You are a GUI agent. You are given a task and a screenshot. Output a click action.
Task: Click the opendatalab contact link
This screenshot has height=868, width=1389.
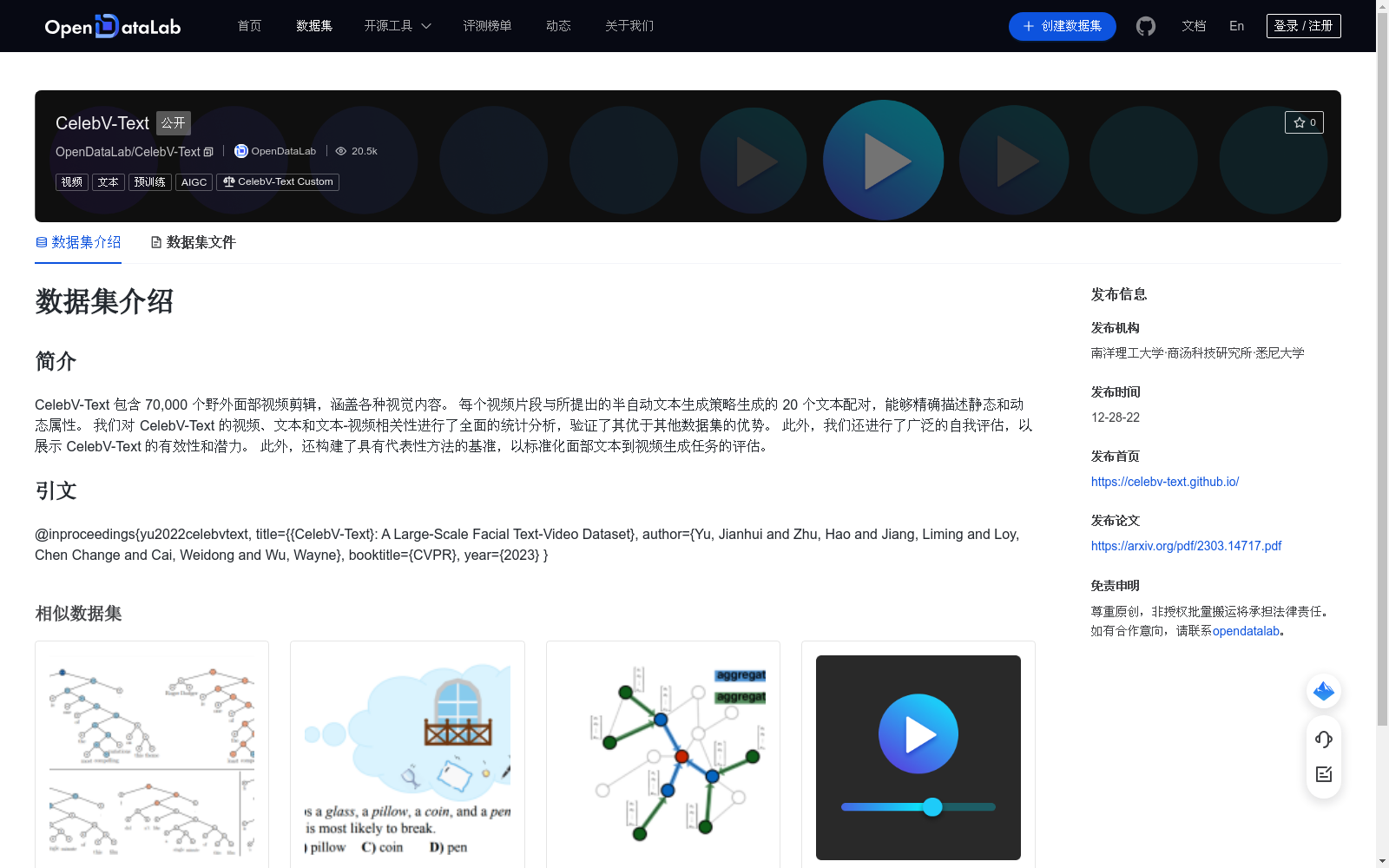click(1246, 631)
